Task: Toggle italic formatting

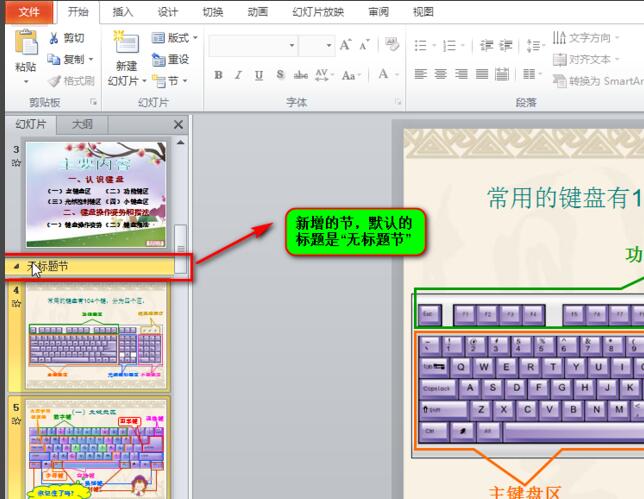Action: pos(238,75)
